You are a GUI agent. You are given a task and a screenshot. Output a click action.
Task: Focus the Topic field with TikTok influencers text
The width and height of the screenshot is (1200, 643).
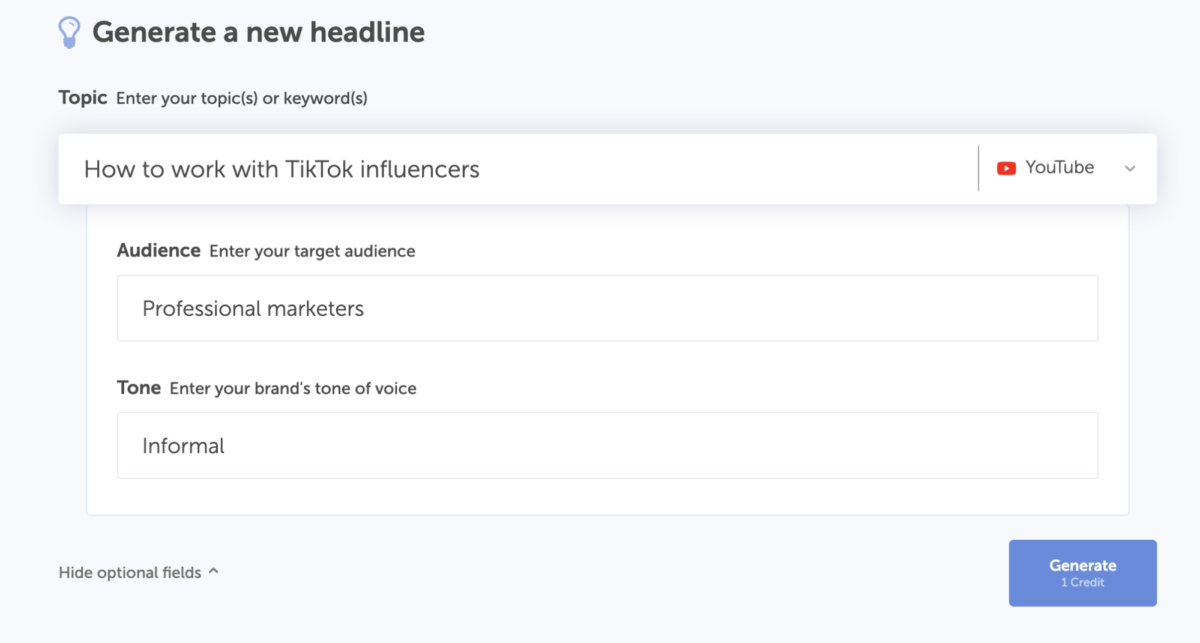pos(500,169)
